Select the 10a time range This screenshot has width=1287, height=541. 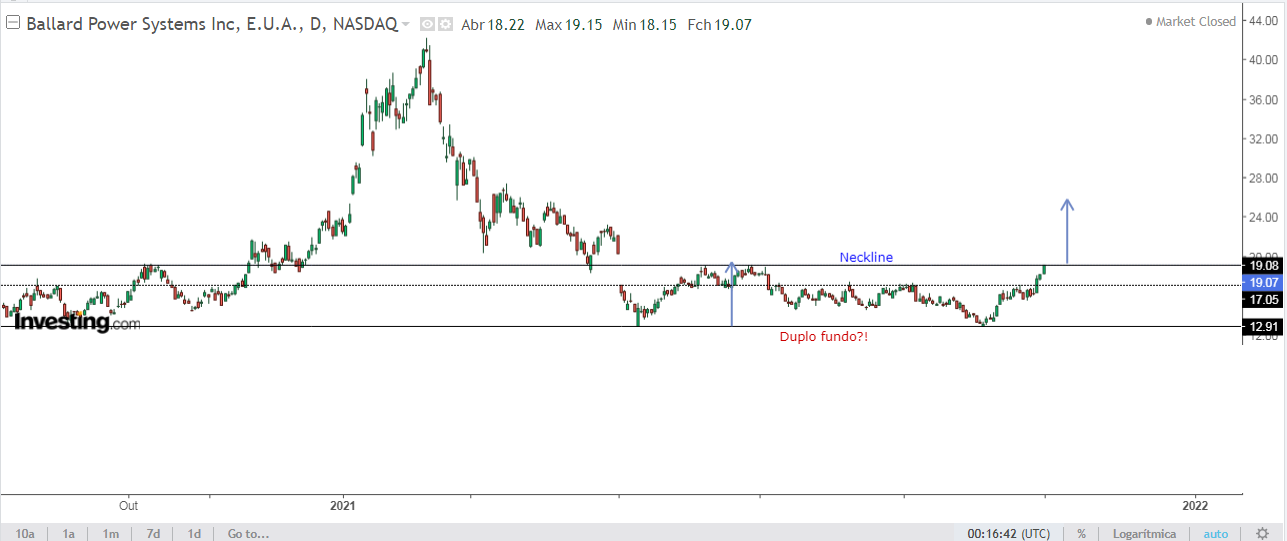[25, 533]
